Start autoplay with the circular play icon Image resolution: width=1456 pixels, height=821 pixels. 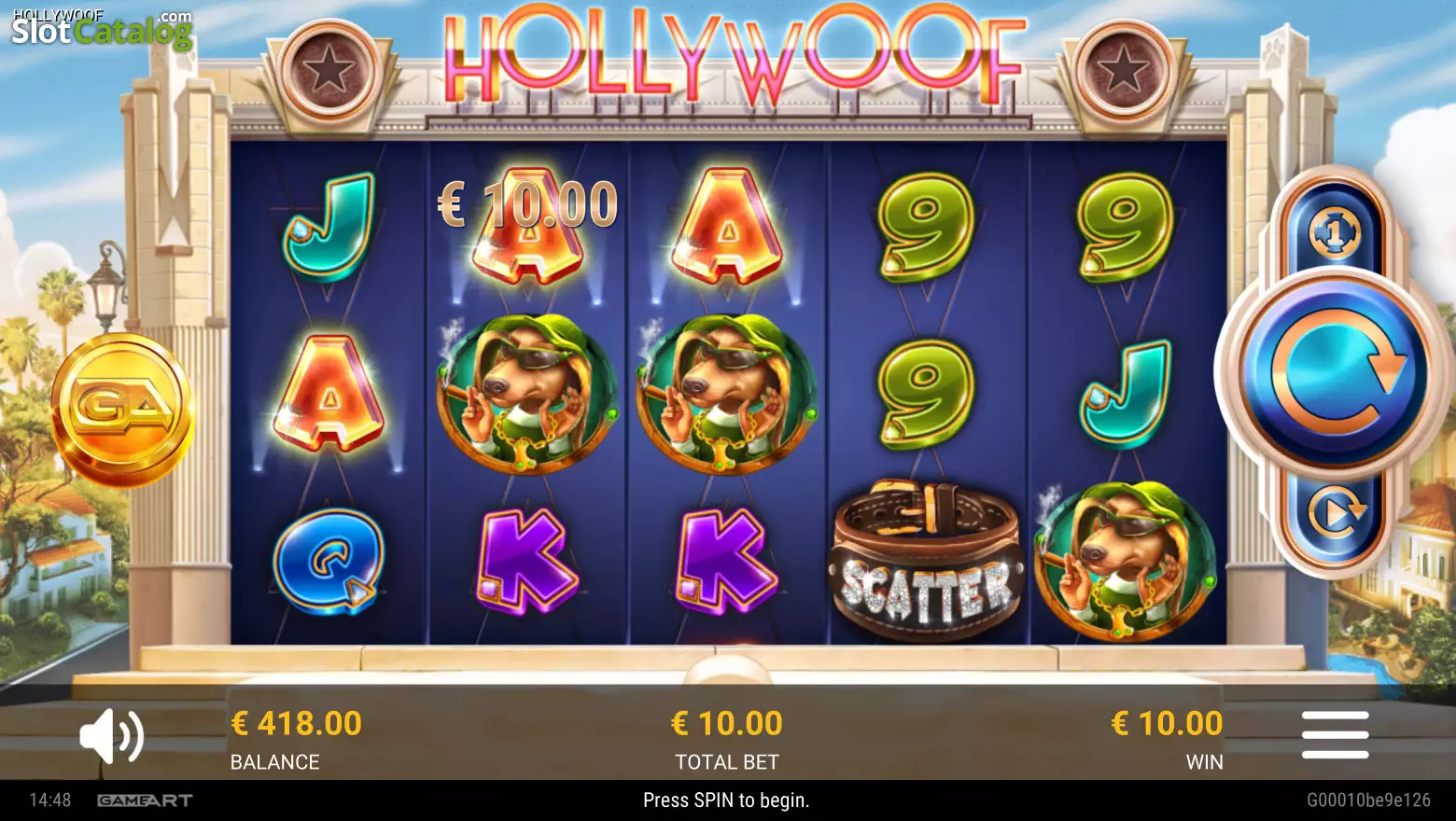pos(1336,511)
